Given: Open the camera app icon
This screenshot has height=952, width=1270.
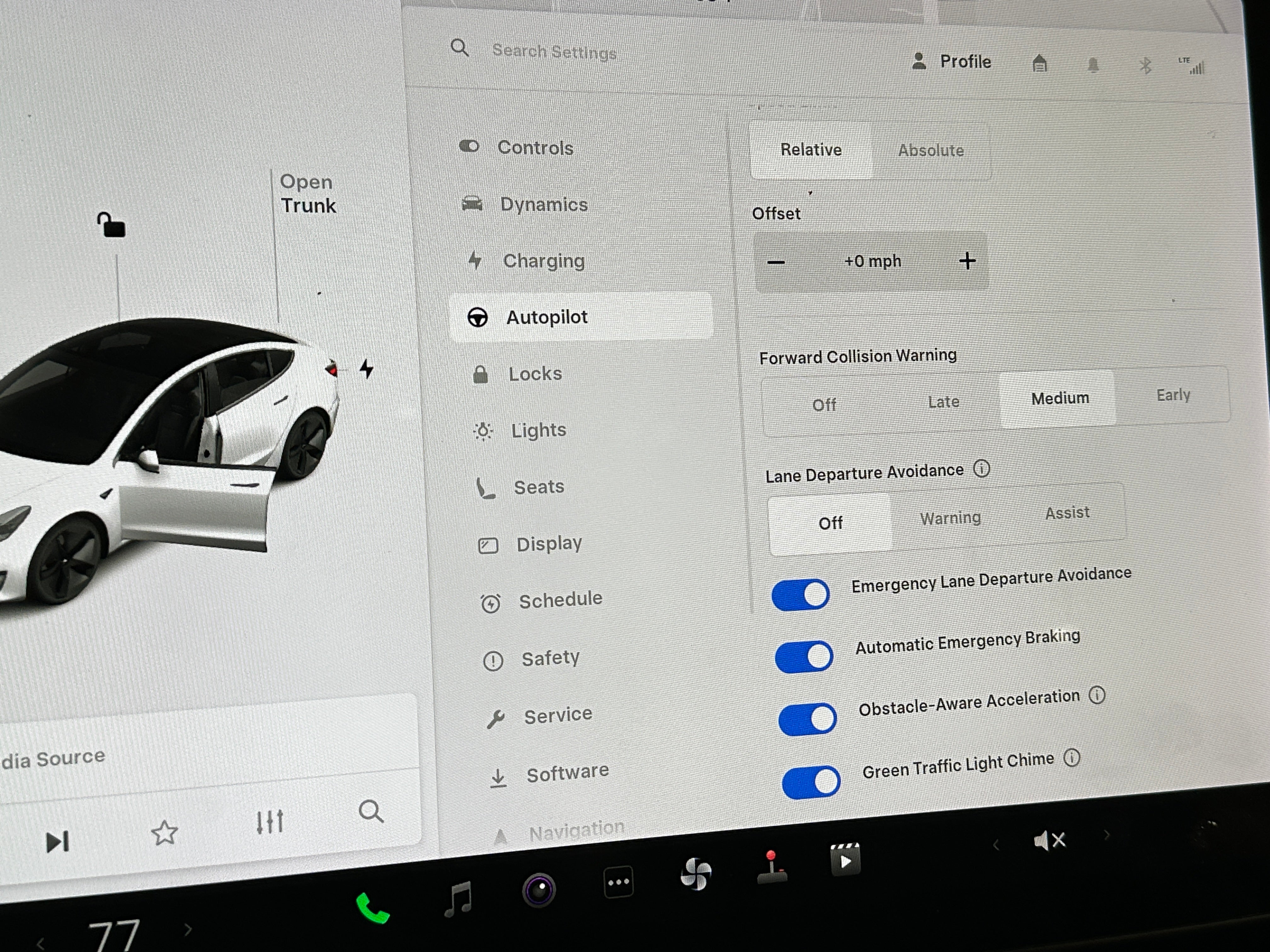Looking at the screenshot, I should [x=539, y=890].
